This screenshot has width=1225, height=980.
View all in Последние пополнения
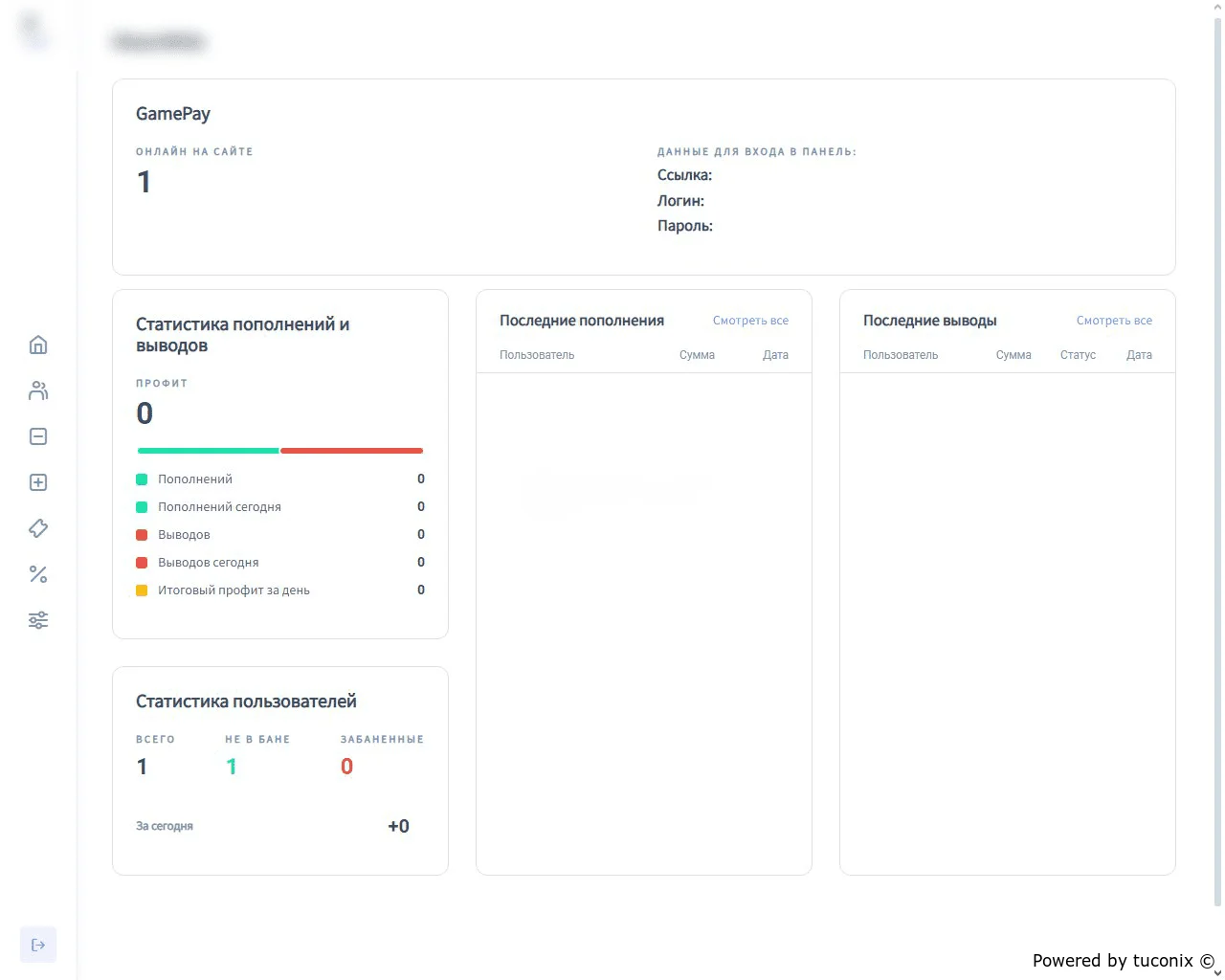point(750,321)
